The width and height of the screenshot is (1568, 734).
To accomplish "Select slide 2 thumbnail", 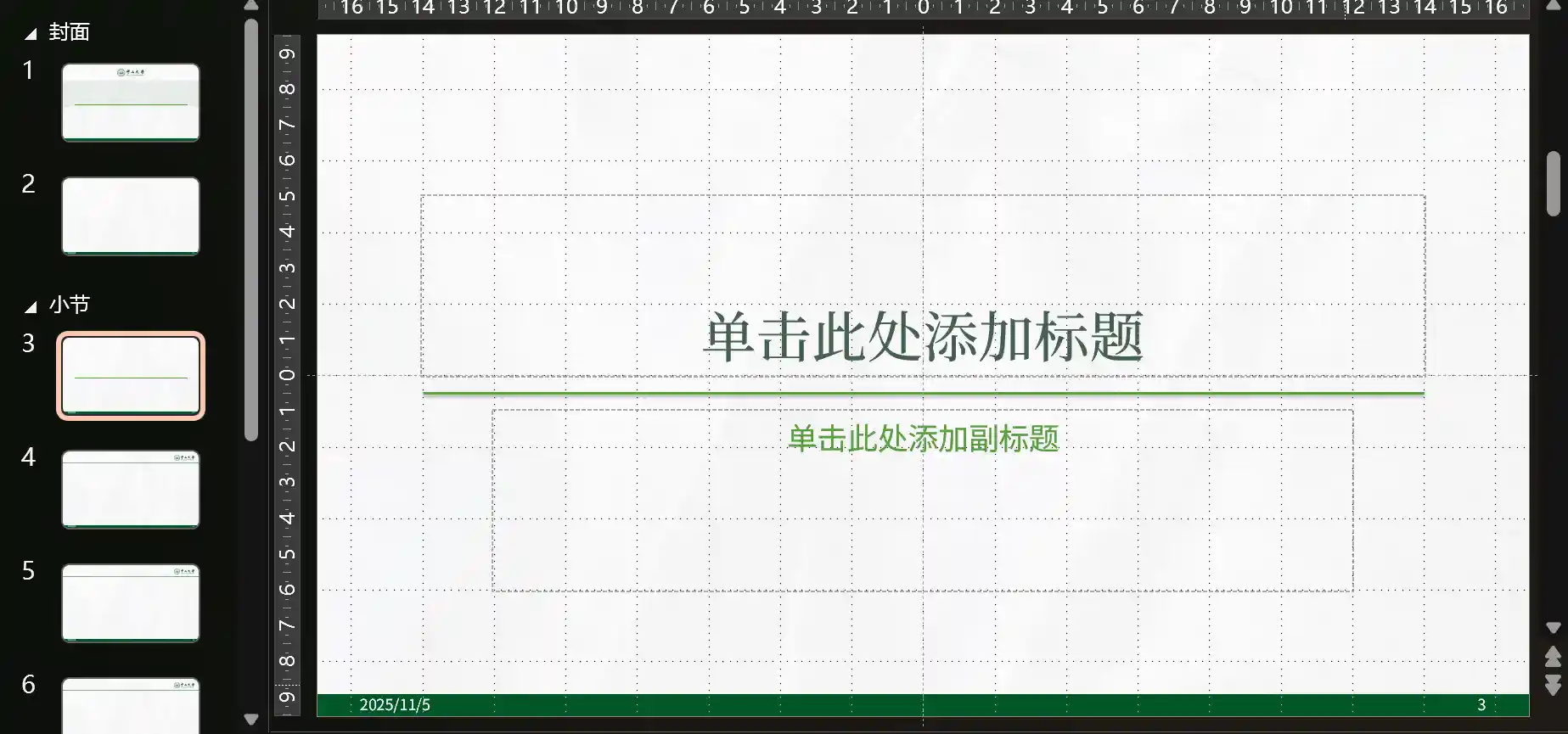I will (131, 216).
